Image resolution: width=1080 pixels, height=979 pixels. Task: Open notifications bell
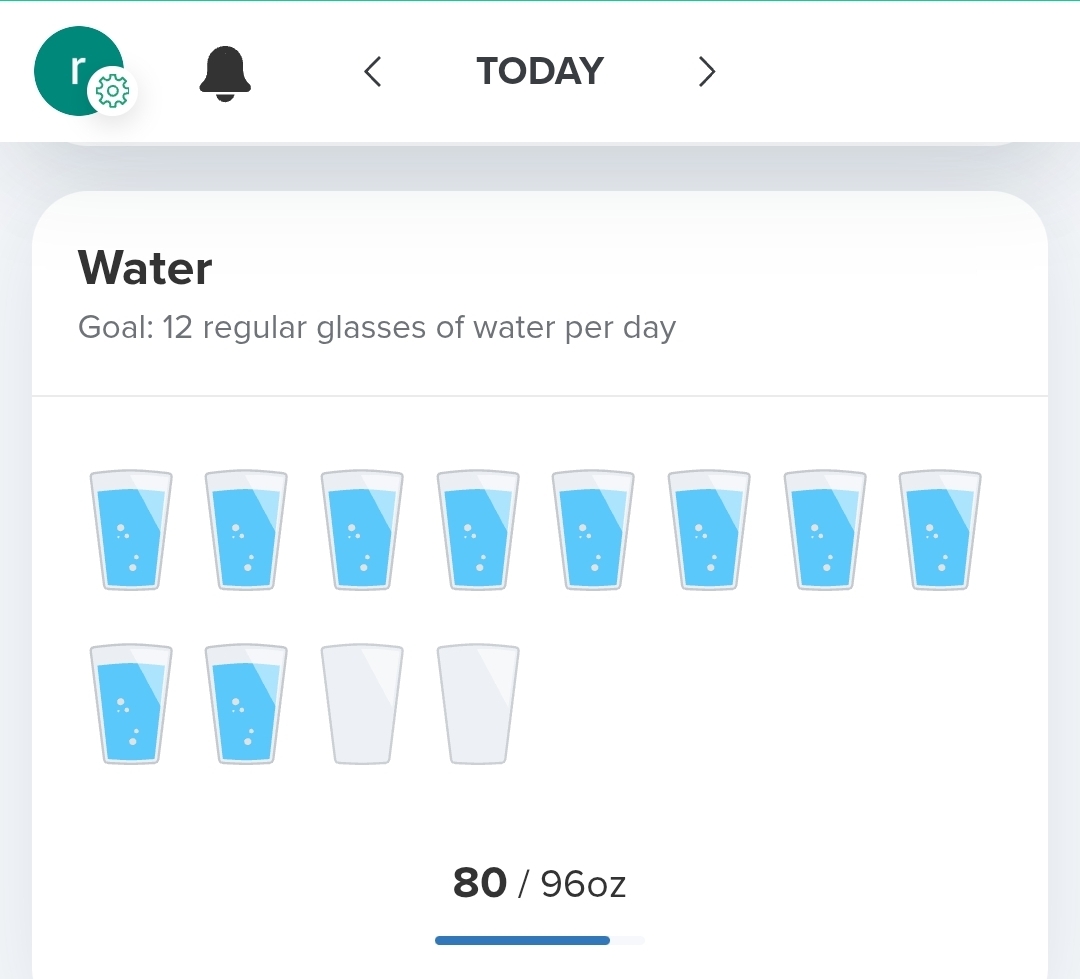pos(225,73)
